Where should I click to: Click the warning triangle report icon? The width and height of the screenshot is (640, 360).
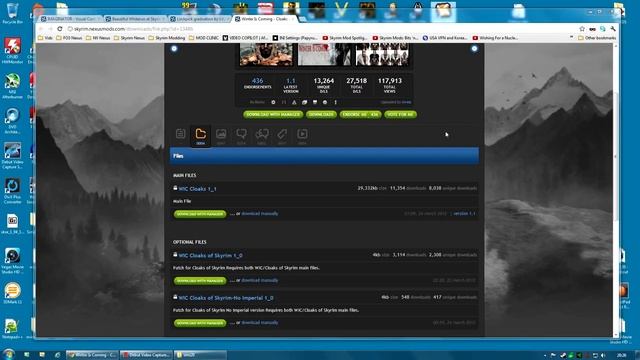(294, 102)
